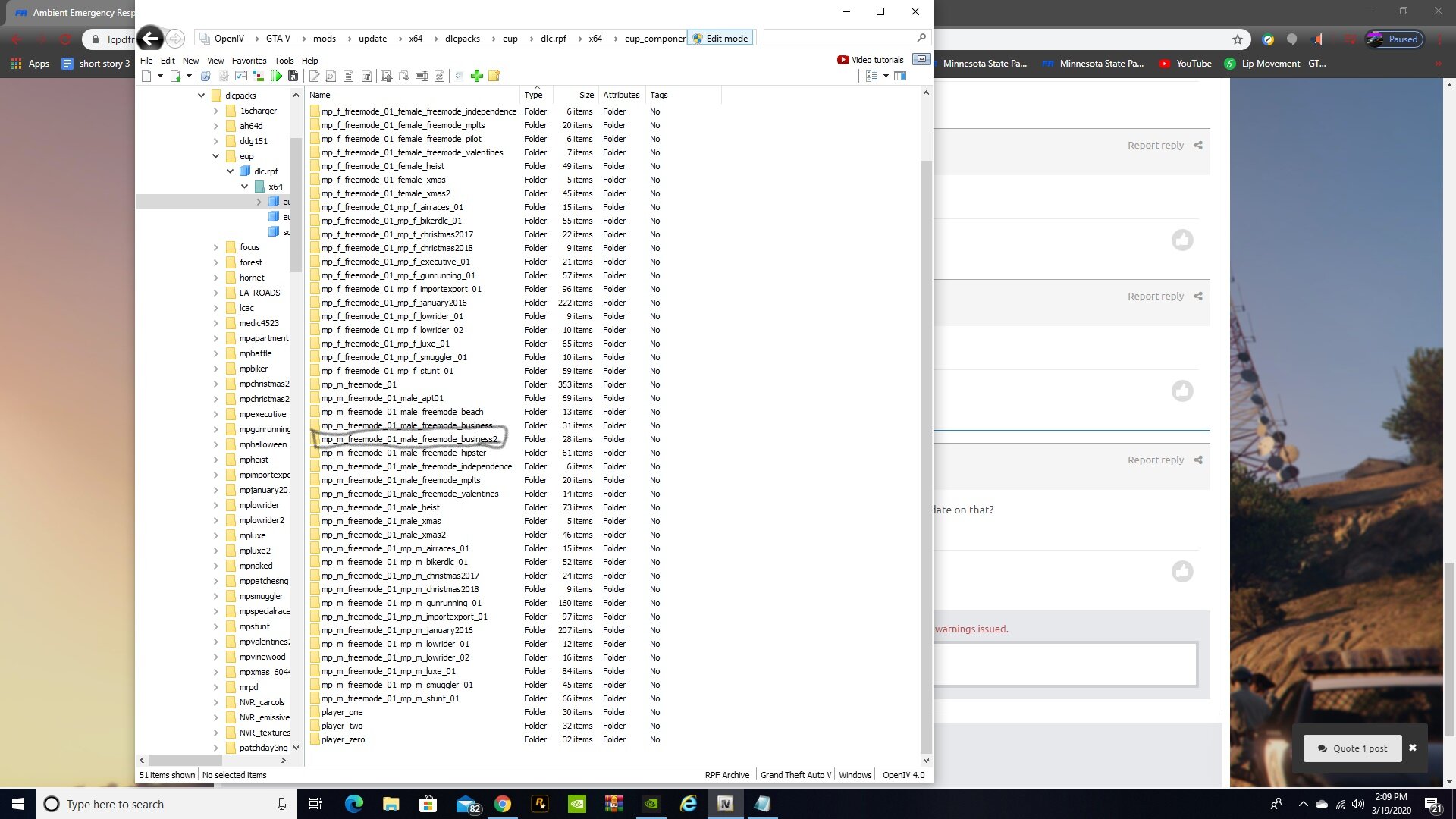Open the Favorites menu
The height and width of the screenshot is (819, 1456).
pos(249,61)
